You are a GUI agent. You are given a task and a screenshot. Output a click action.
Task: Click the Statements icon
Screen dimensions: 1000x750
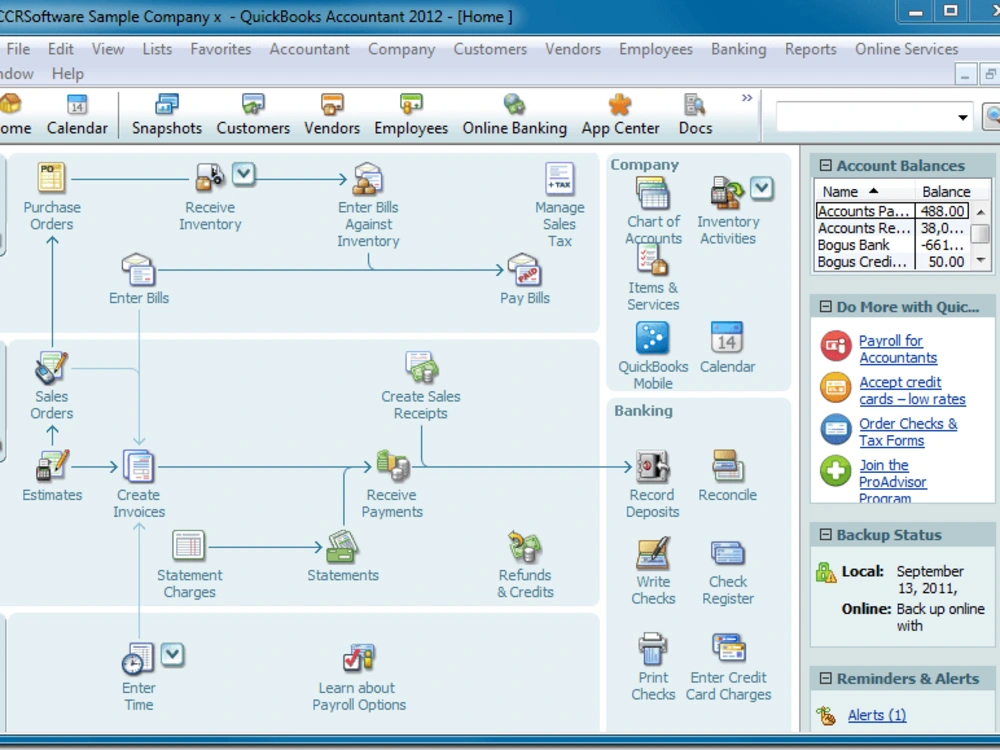coord(342,547)
